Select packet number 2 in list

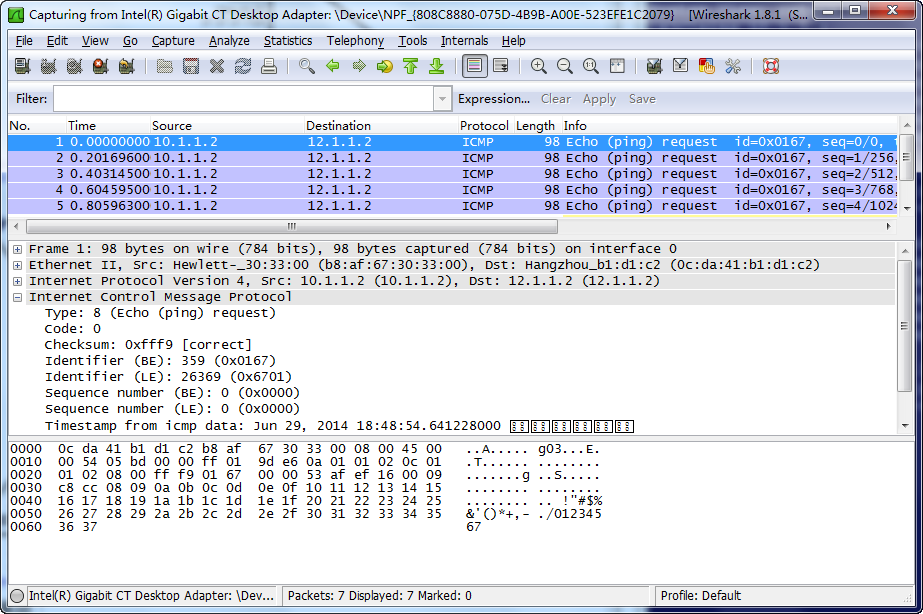(x=453, y=158)
